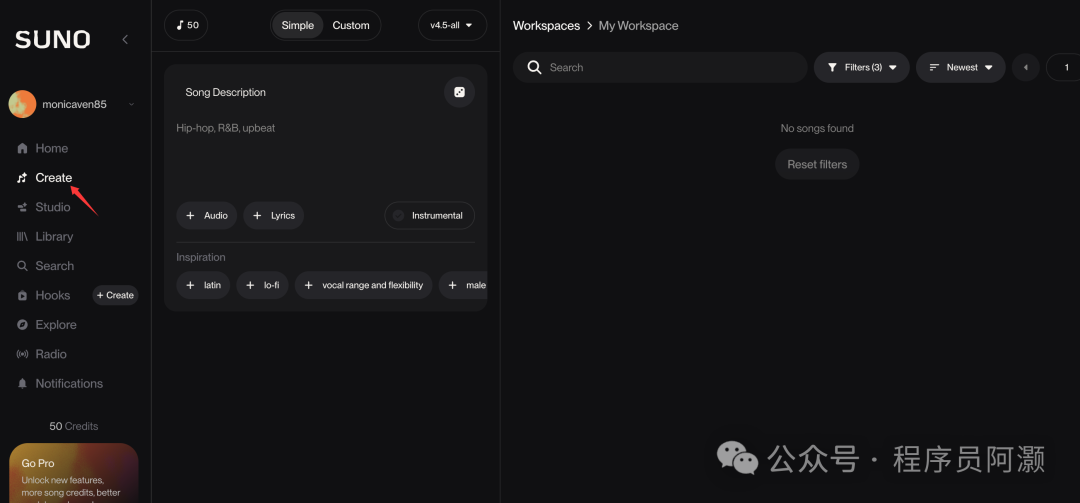Screen dimensions: 1080x503
Task: Click the Inspiration label
Action: (200, 257)
